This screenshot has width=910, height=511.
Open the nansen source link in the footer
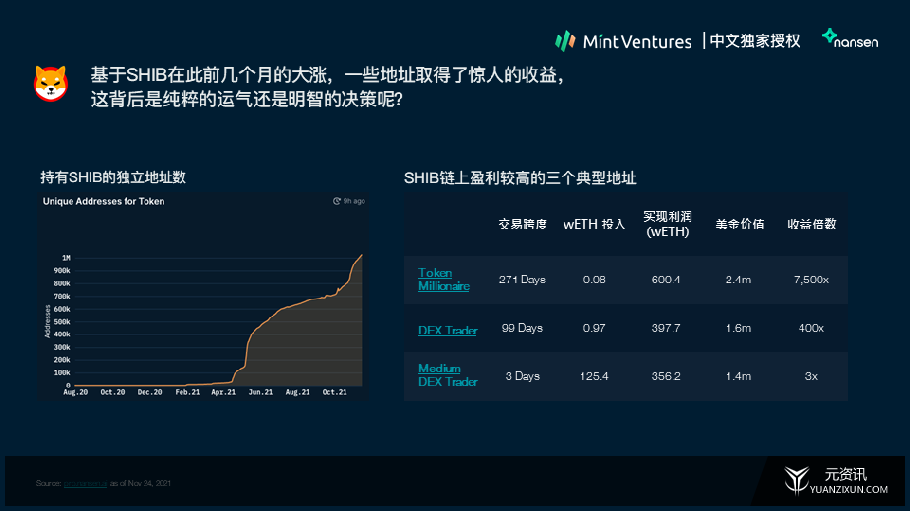tap(85, 483)
